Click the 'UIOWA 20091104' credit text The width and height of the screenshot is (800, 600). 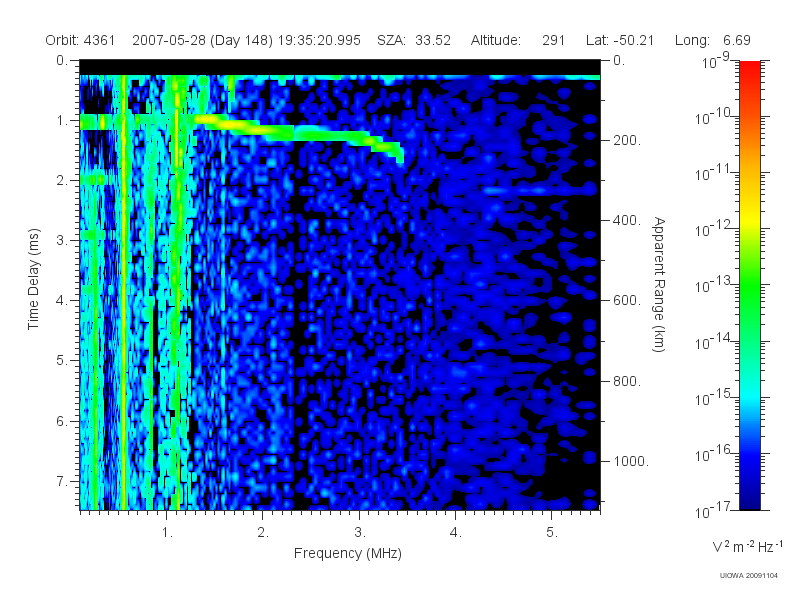748,576
